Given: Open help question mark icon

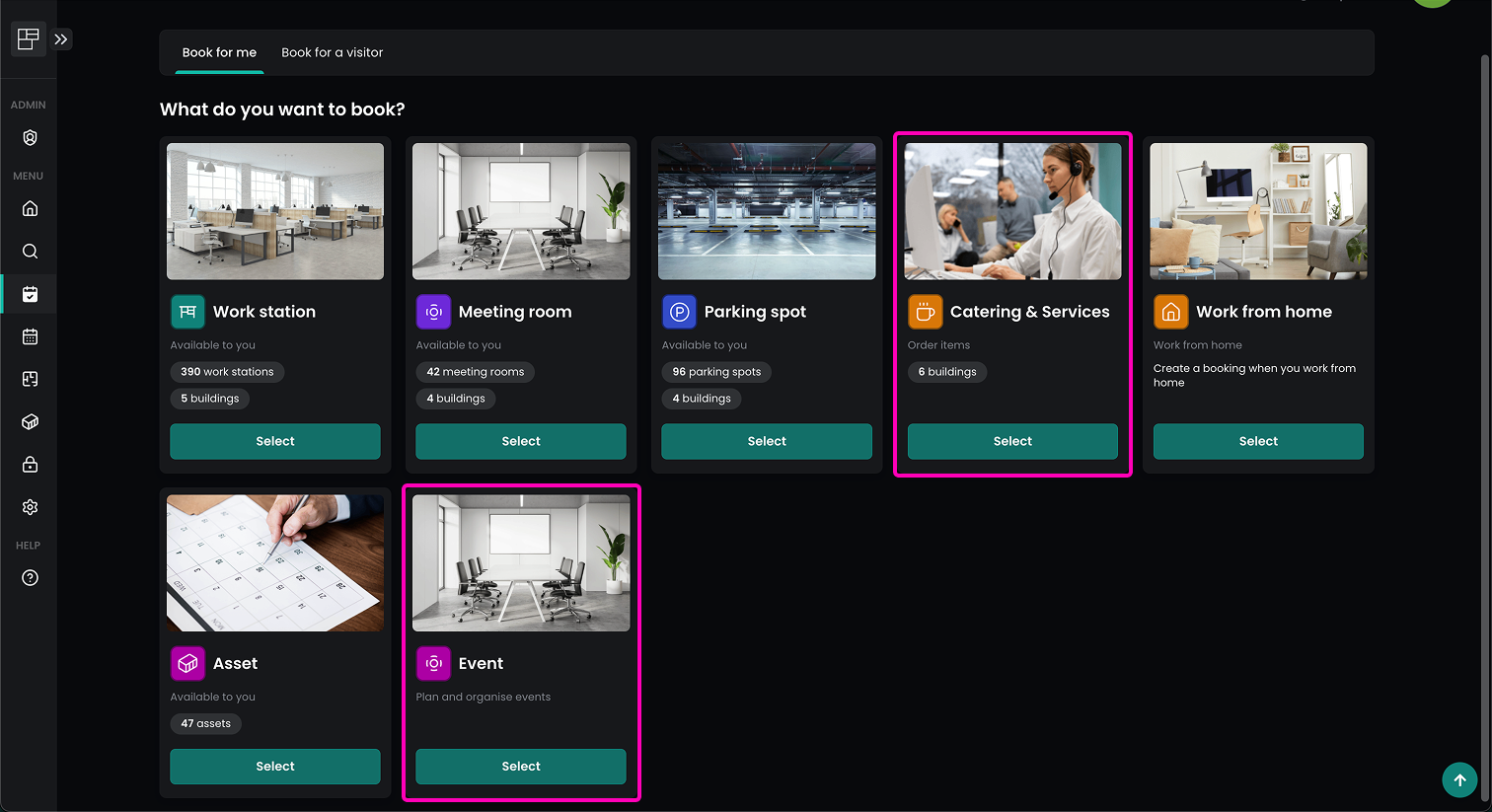Looking at the screenshot, I should point(30,578).
